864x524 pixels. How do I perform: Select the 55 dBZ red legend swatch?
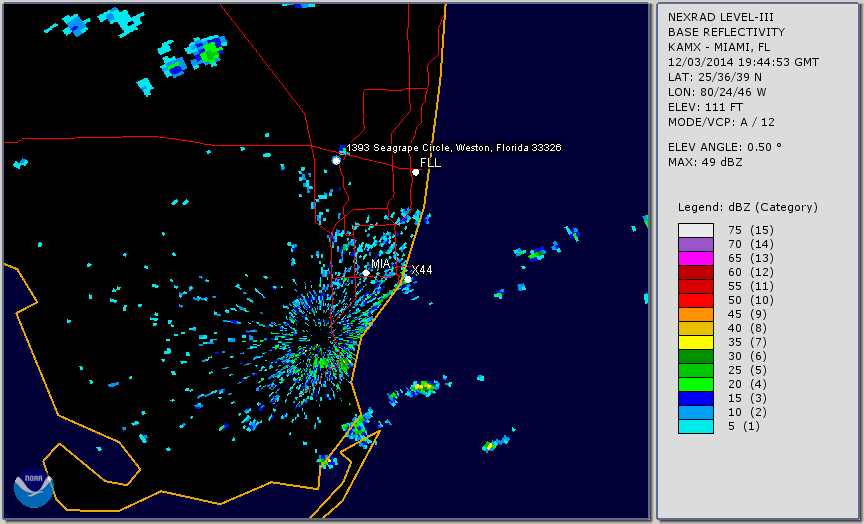696,287
